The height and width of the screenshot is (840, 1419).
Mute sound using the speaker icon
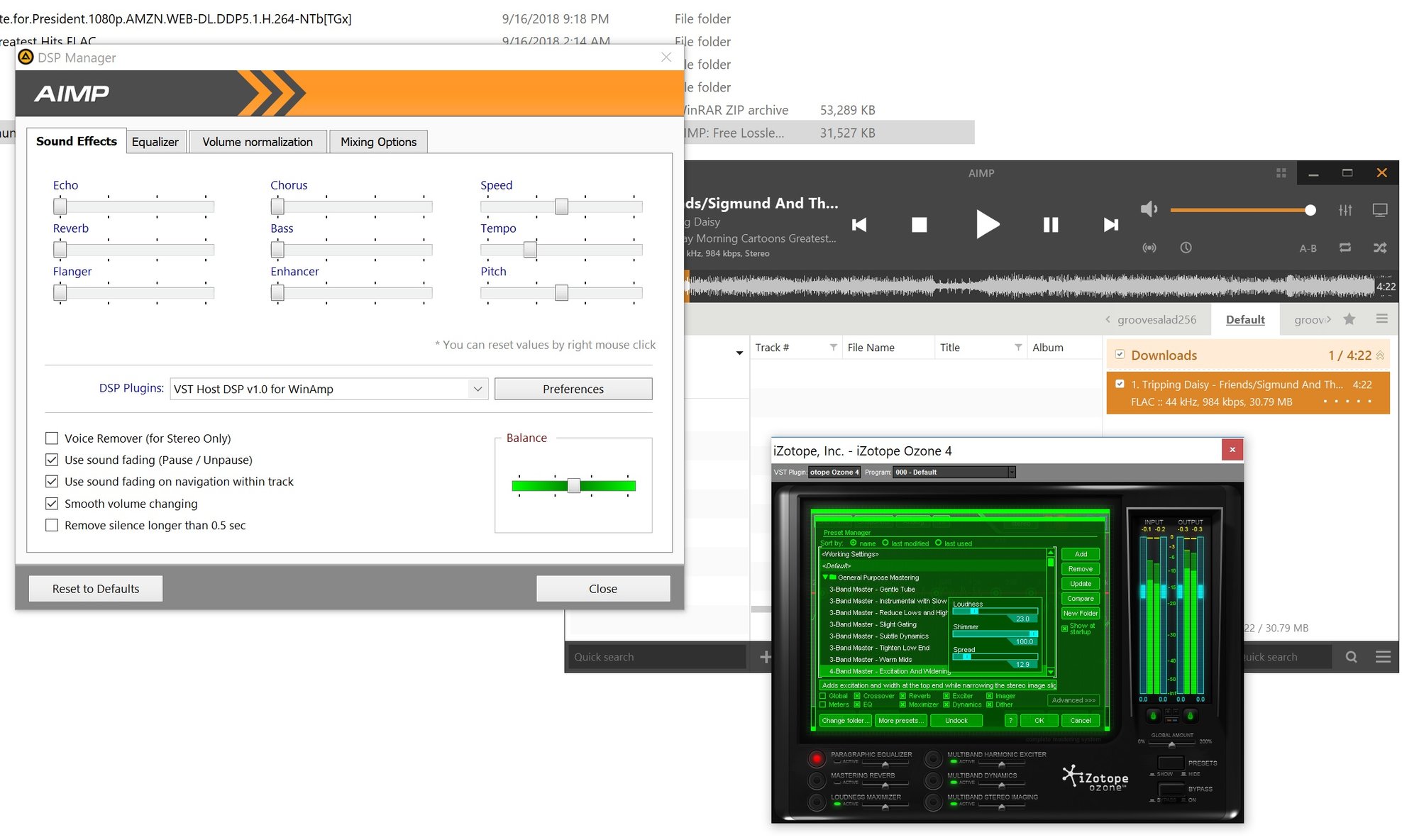1148,209
